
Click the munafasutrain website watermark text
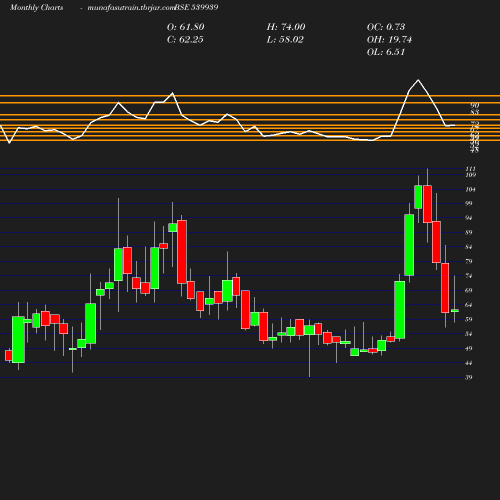tap(131, 8)
